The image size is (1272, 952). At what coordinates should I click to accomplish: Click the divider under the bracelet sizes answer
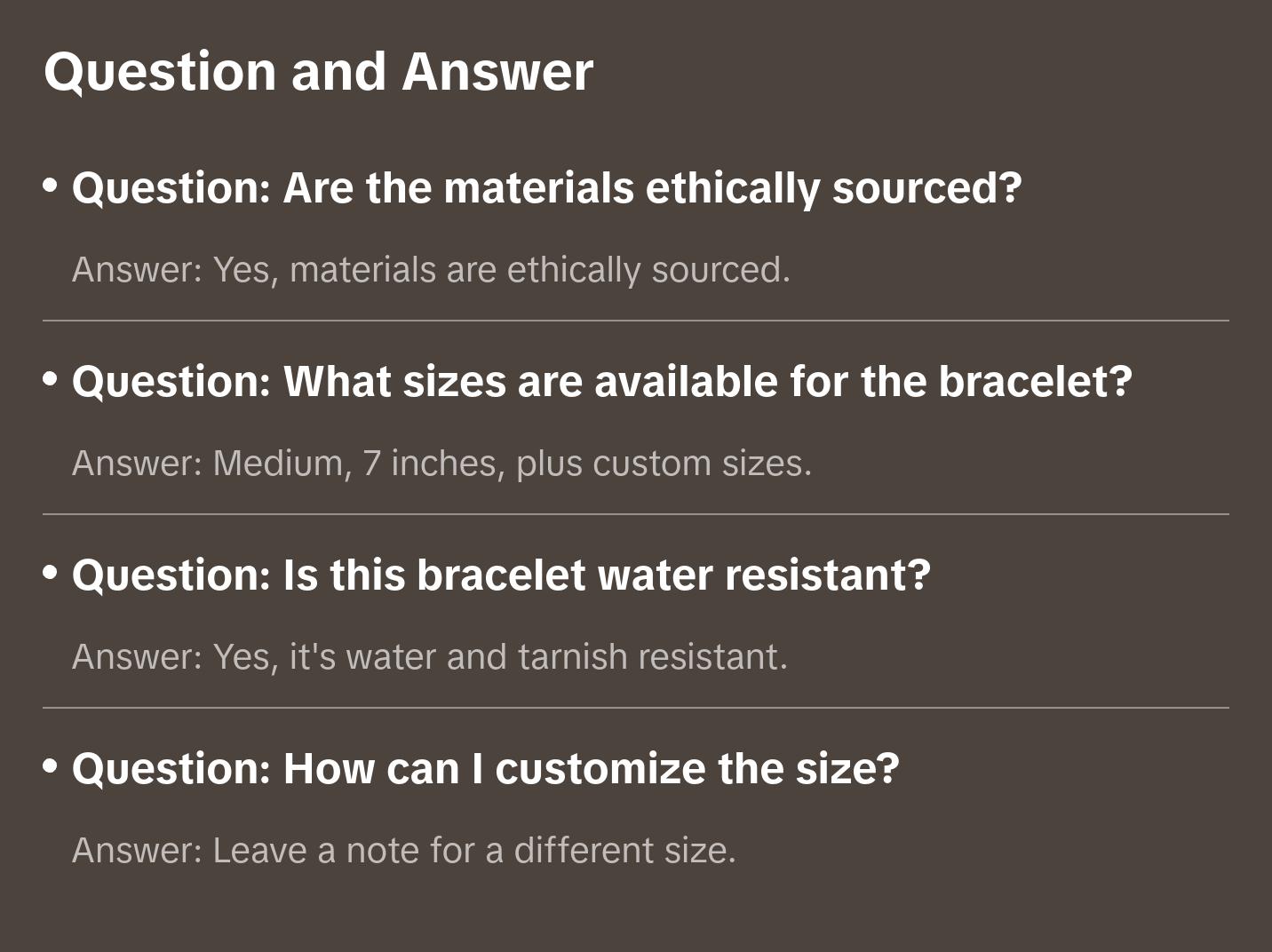[x=636, y=514]
